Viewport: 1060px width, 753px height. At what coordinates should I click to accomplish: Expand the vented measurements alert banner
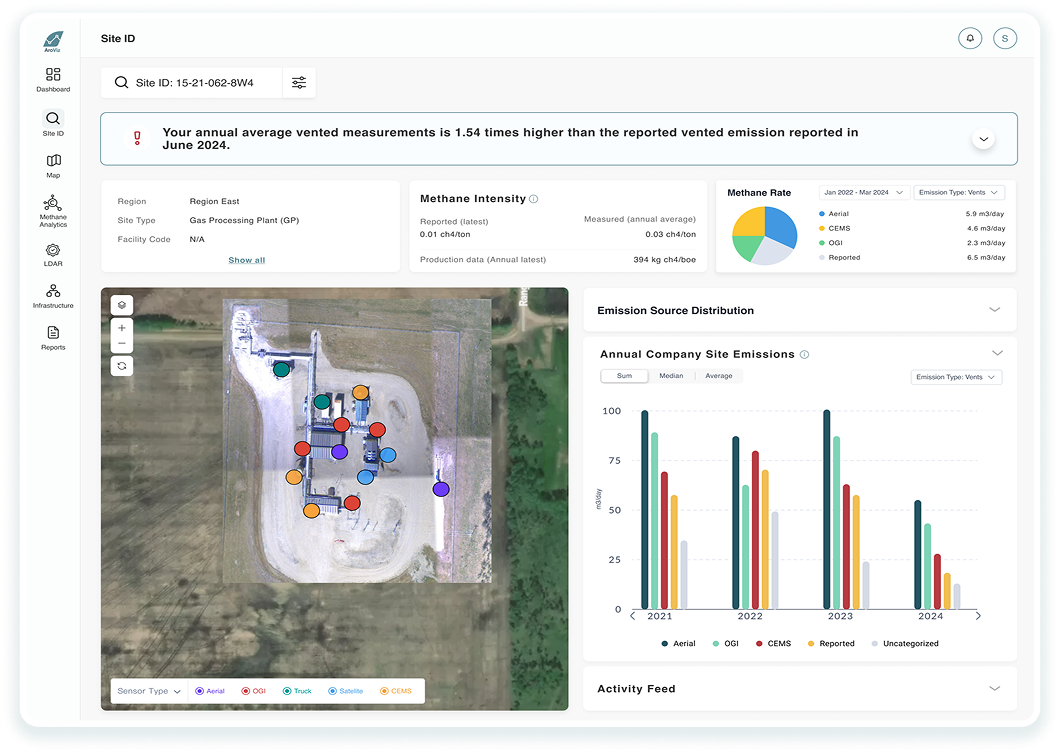pos(984,139)
